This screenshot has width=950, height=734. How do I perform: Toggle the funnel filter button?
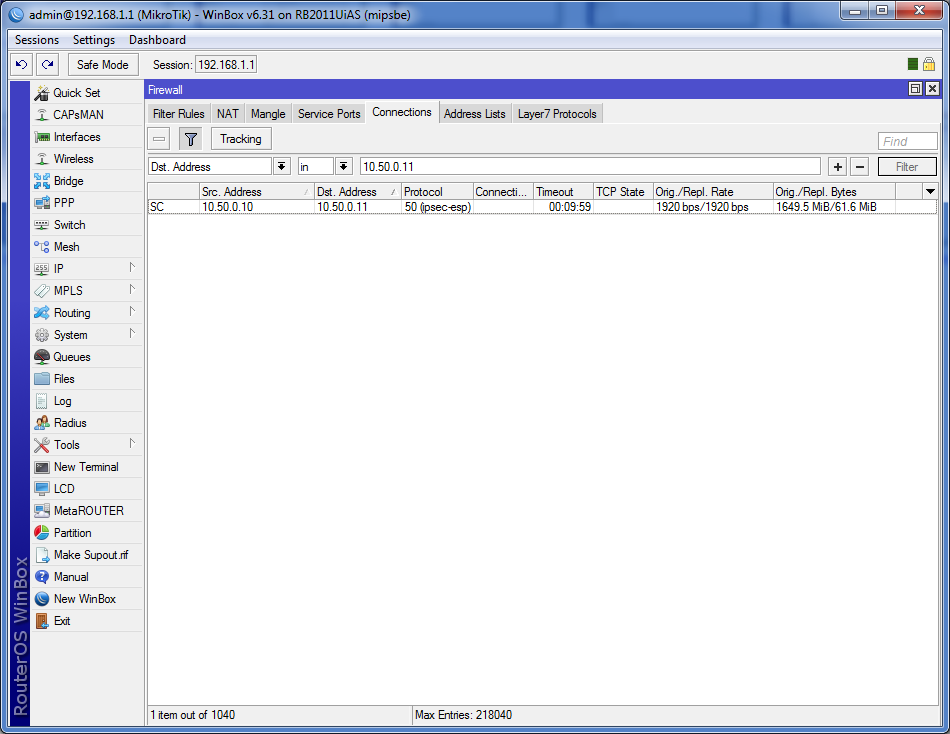point(191,139)
